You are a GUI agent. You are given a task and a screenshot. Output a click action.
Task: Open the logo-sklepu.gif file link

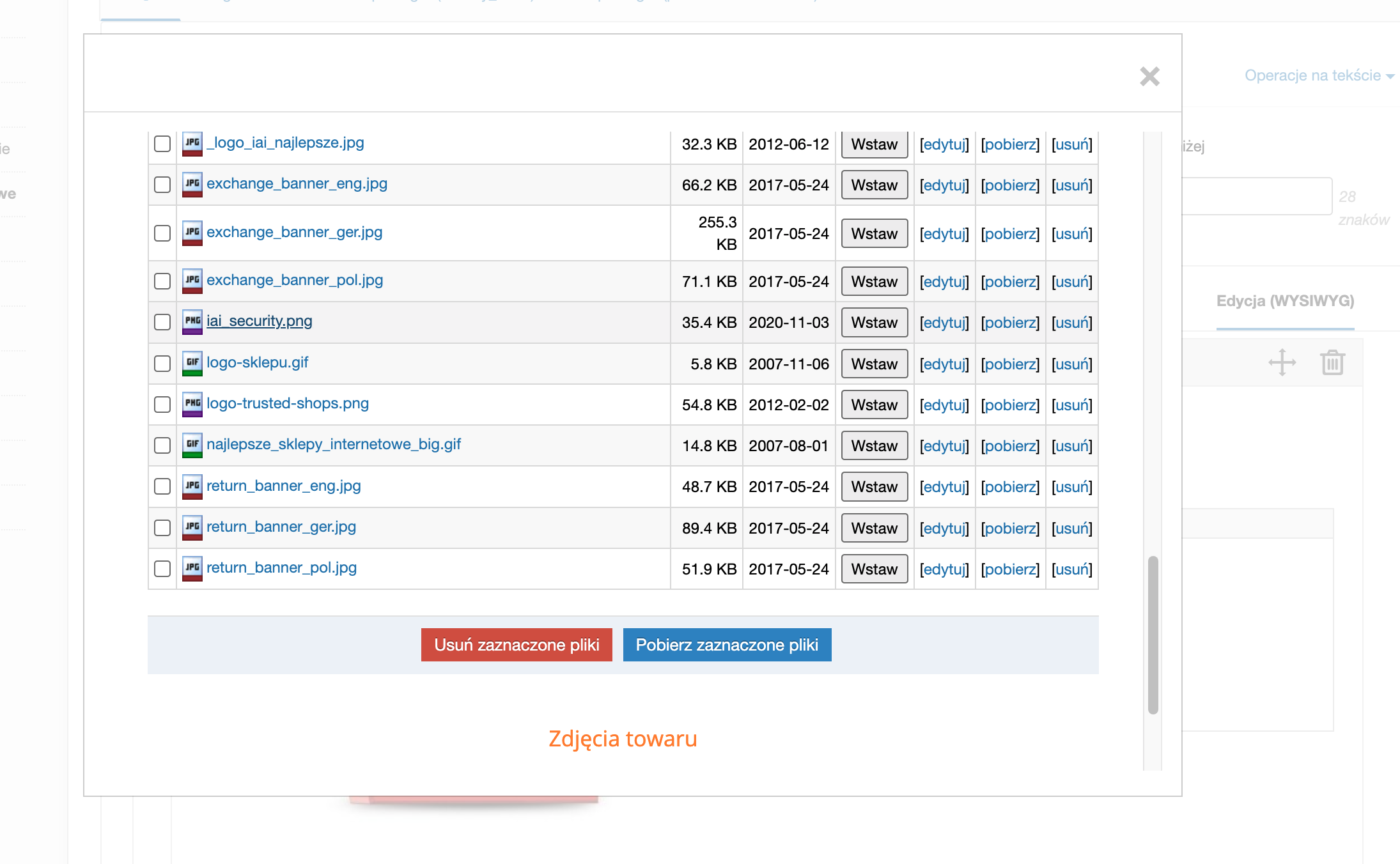[257, 362]
